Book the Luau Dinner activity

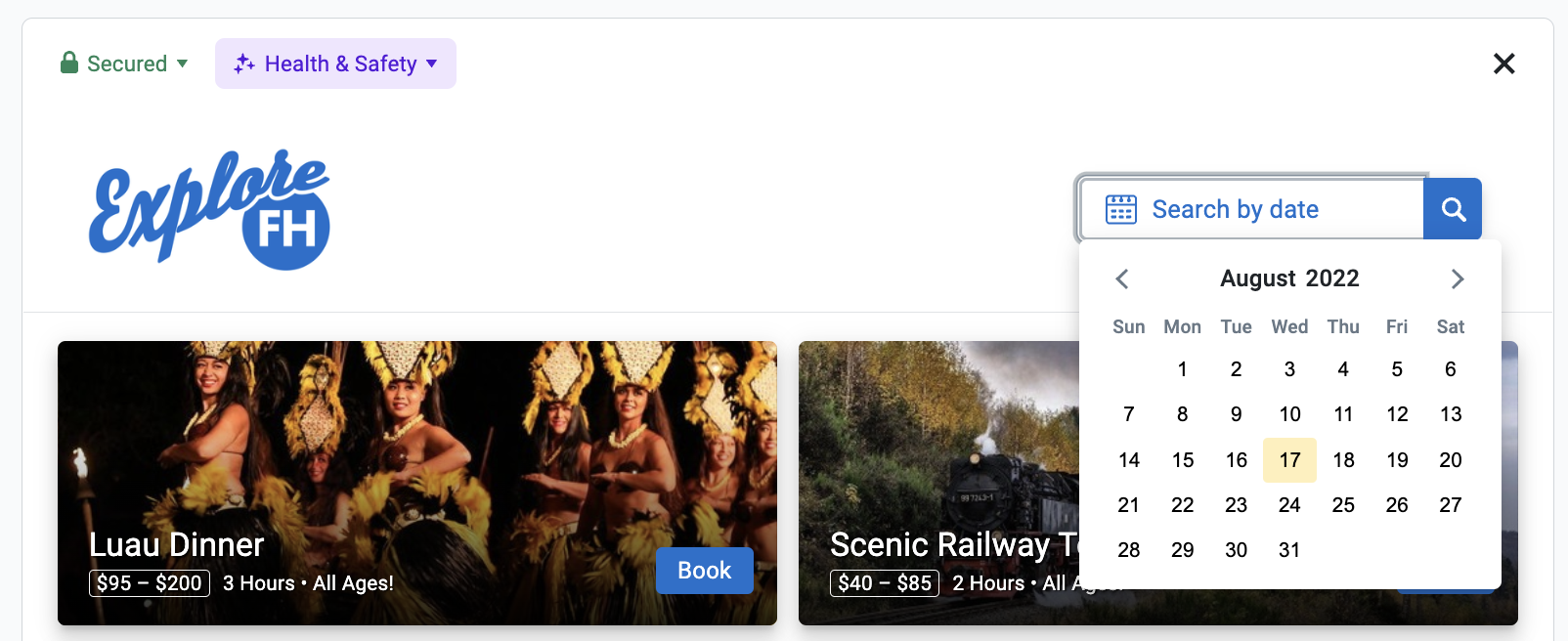[704, 571]
